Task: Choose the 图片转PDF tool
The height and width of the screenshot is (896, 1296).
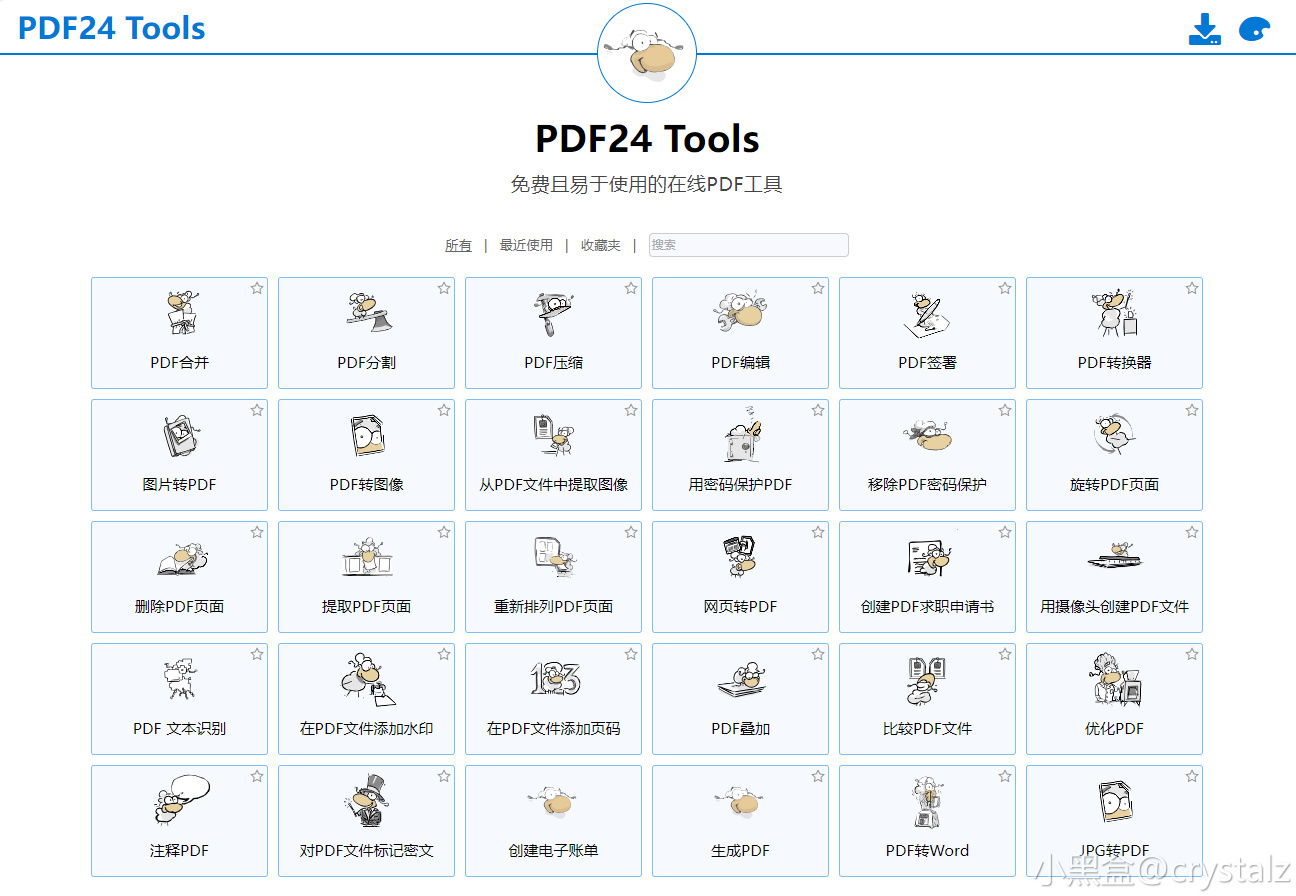Action: coord(179,455)
